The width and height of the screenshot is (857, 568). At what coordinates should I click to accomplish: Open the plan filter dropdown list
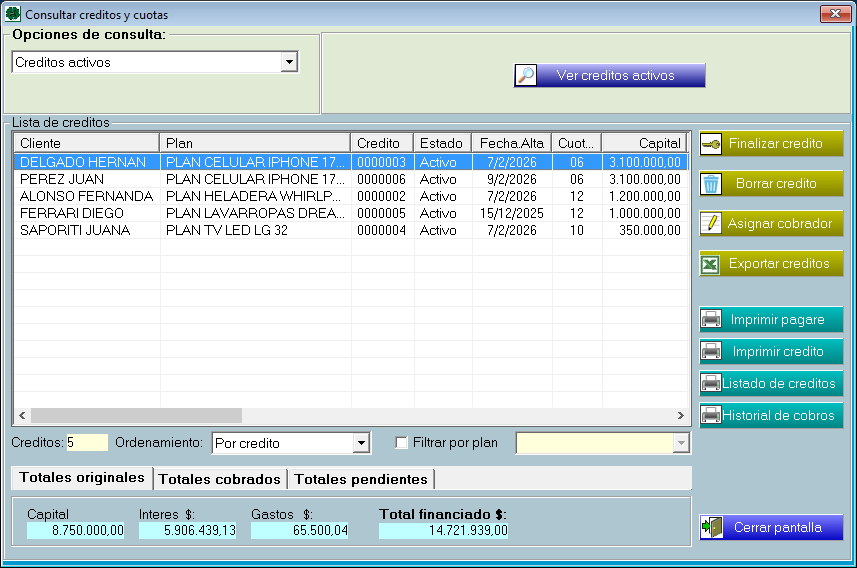coord(681,443)
